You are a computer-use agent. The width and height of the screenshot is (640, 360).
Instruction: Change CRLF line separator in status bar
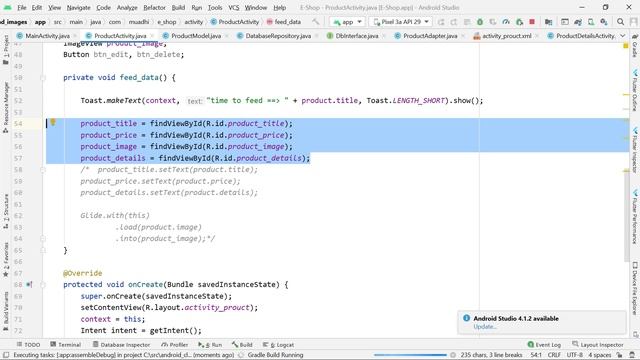(554, 355)
